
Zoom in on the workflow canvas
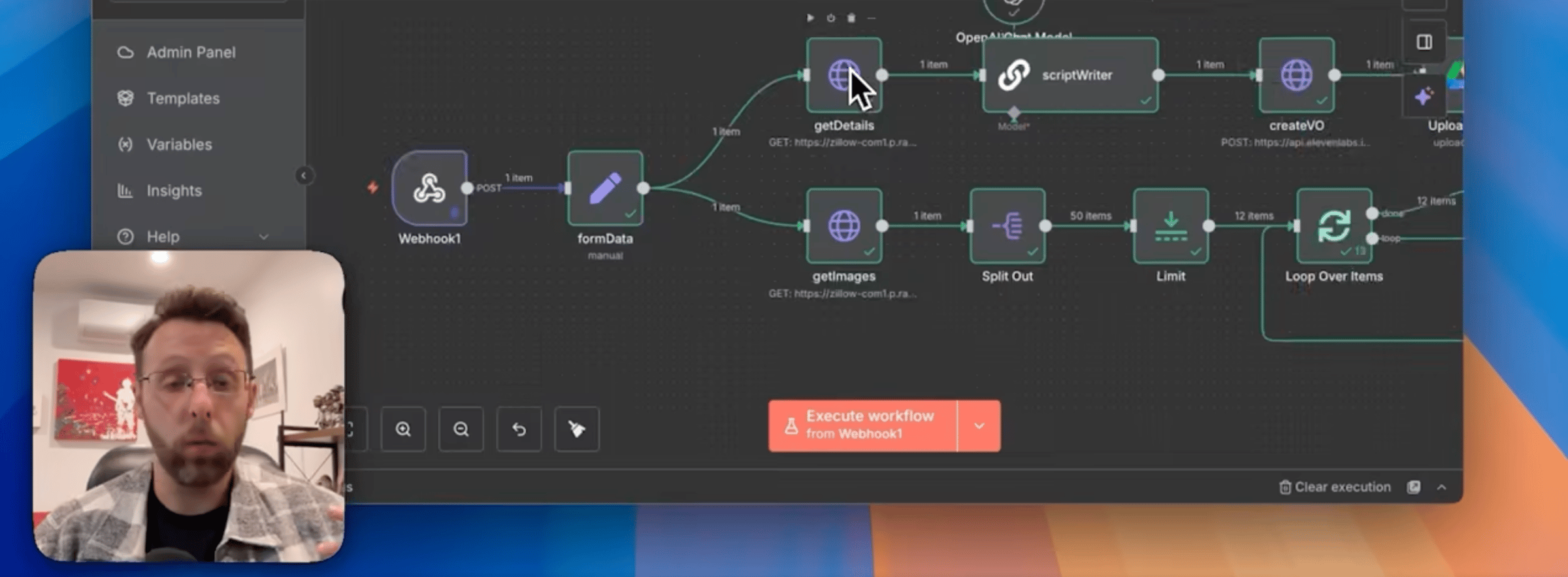click(x=403, y=429)
